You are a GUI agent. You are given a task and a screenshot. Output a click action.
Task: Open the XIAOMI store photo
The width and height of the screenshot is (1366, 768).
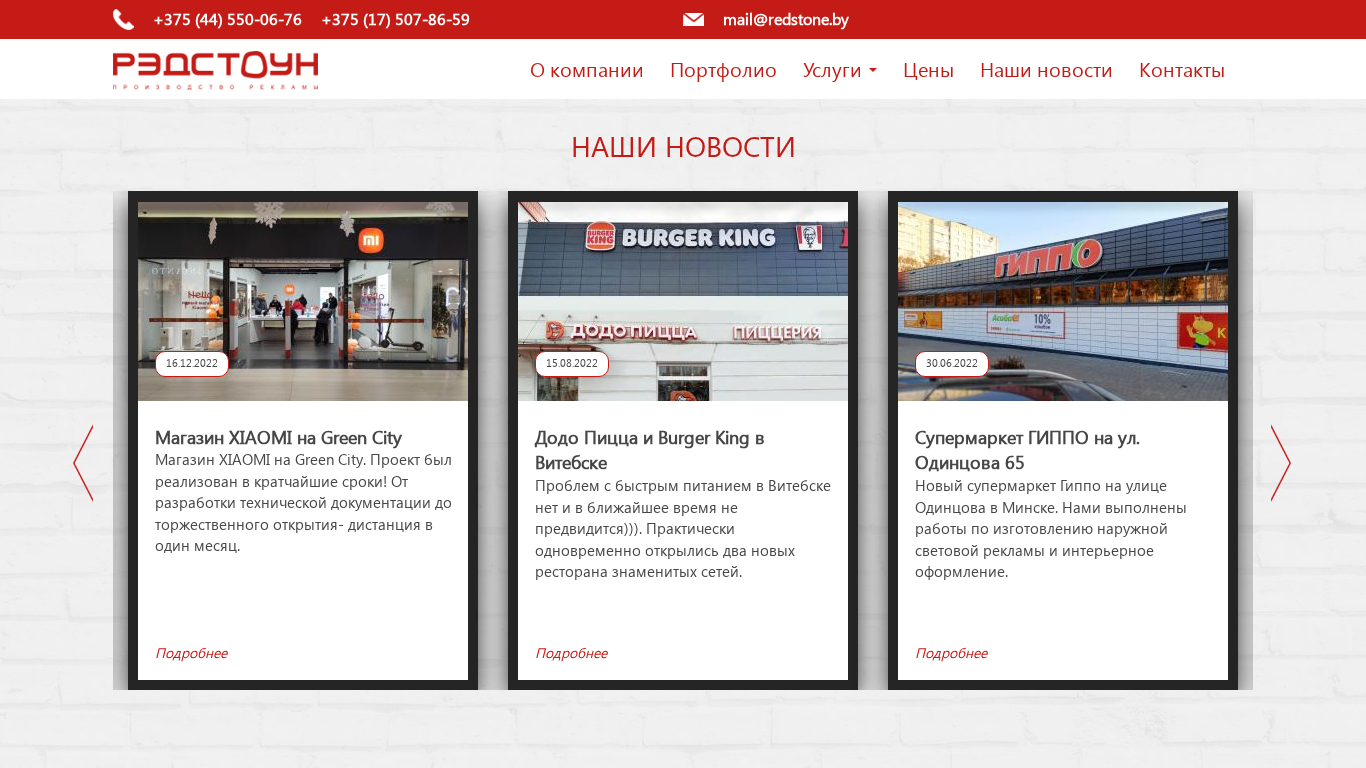(x=303, y=301)
